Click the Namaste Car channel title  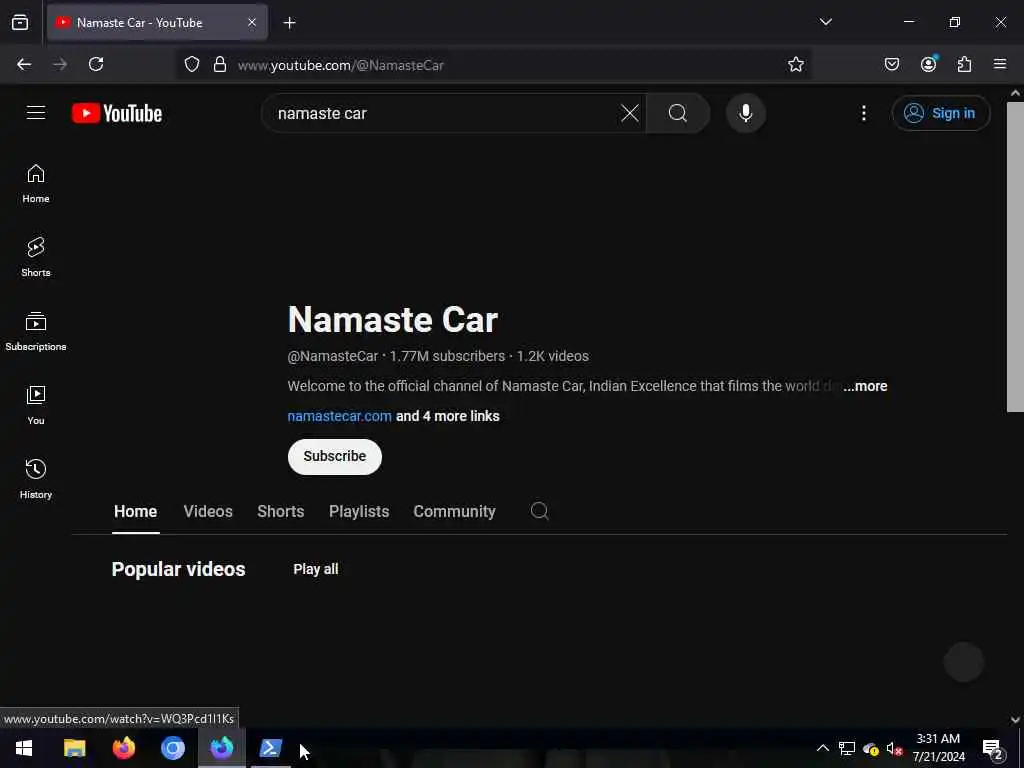click(x=393, y=319)
